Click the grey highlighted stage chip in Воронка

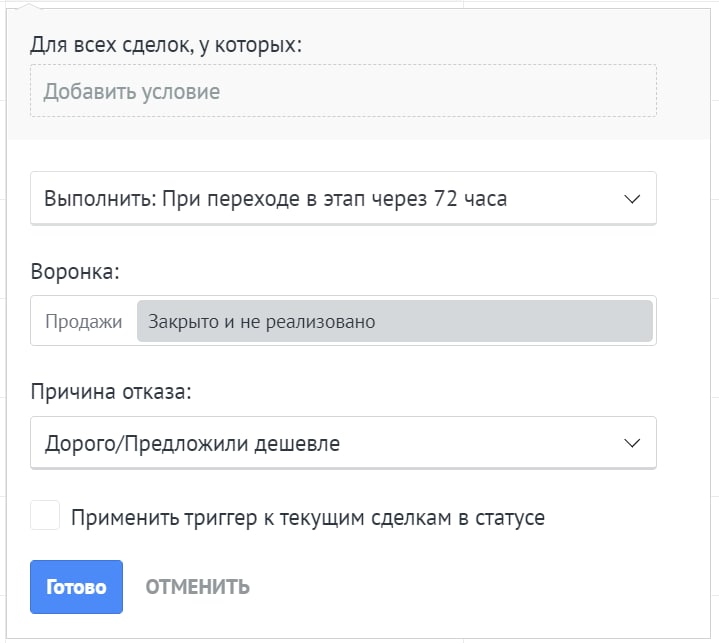pos(395,321)
